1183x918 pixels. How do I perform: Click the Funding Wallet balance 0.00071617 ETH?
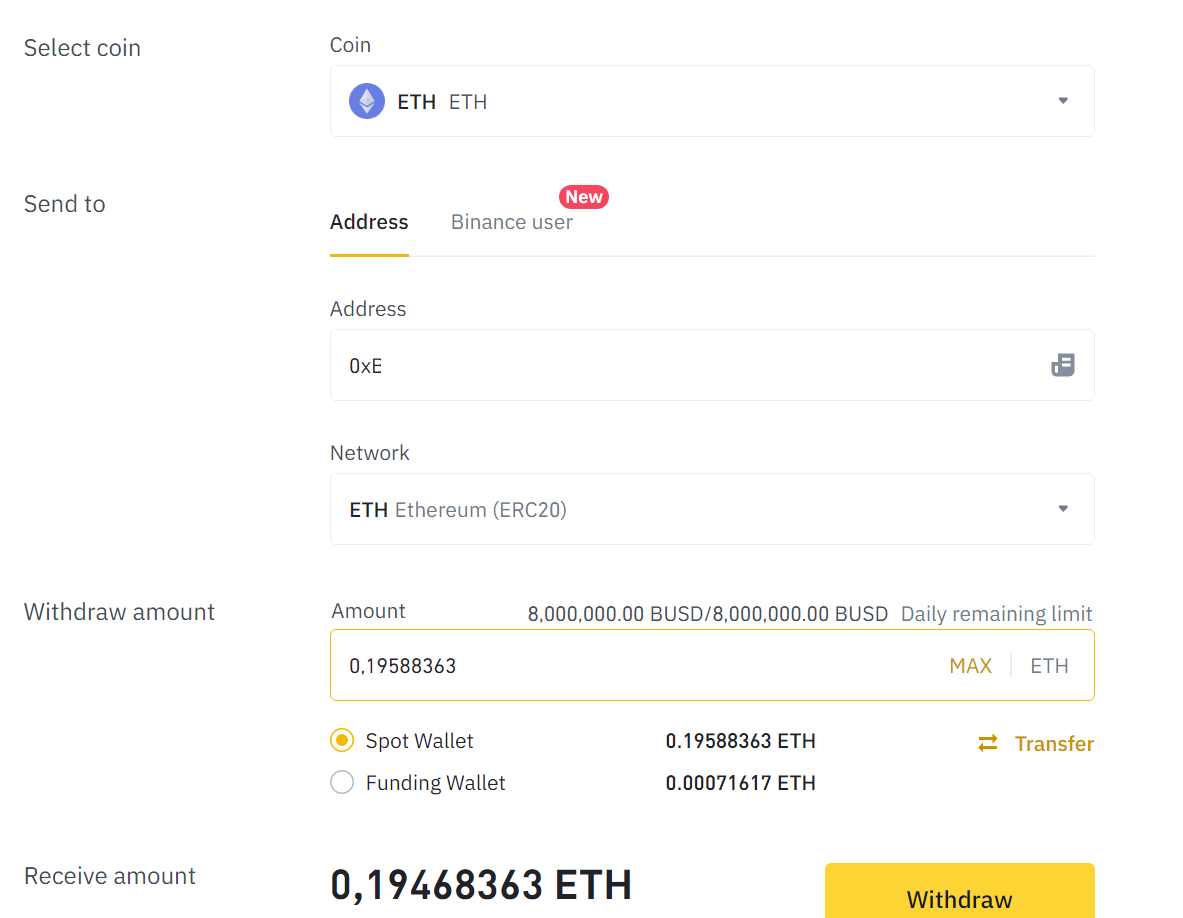pyautogui.click(x=740, y=783)
